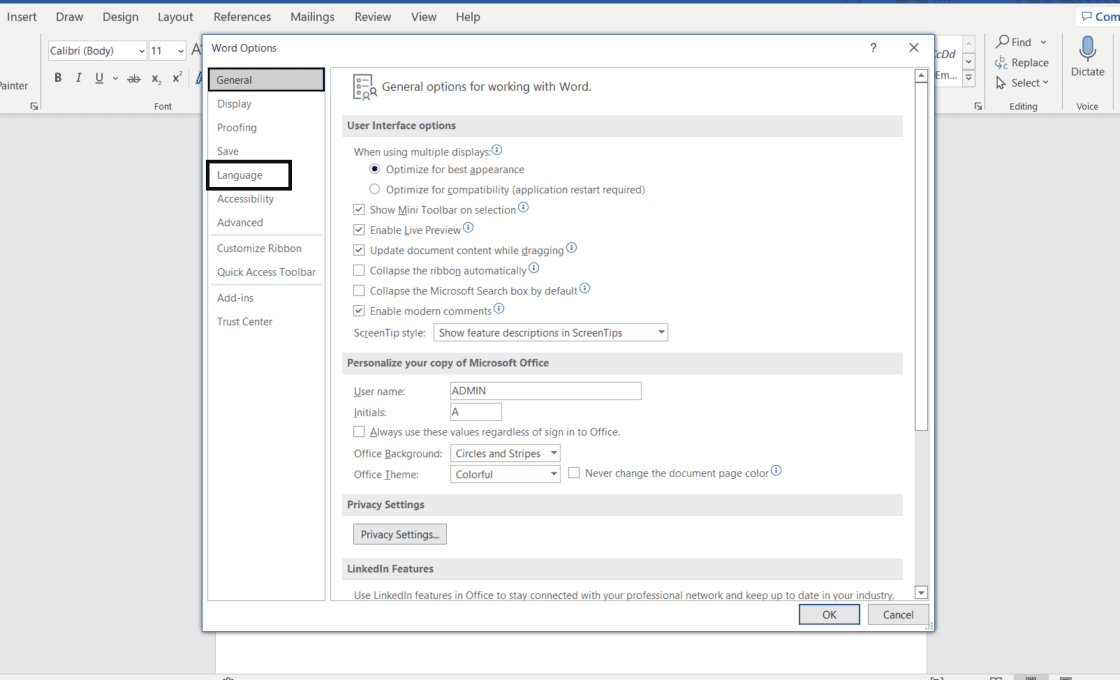Open the Word Options help question mark
Screen dimensions: 1120x680
(873, 48)
